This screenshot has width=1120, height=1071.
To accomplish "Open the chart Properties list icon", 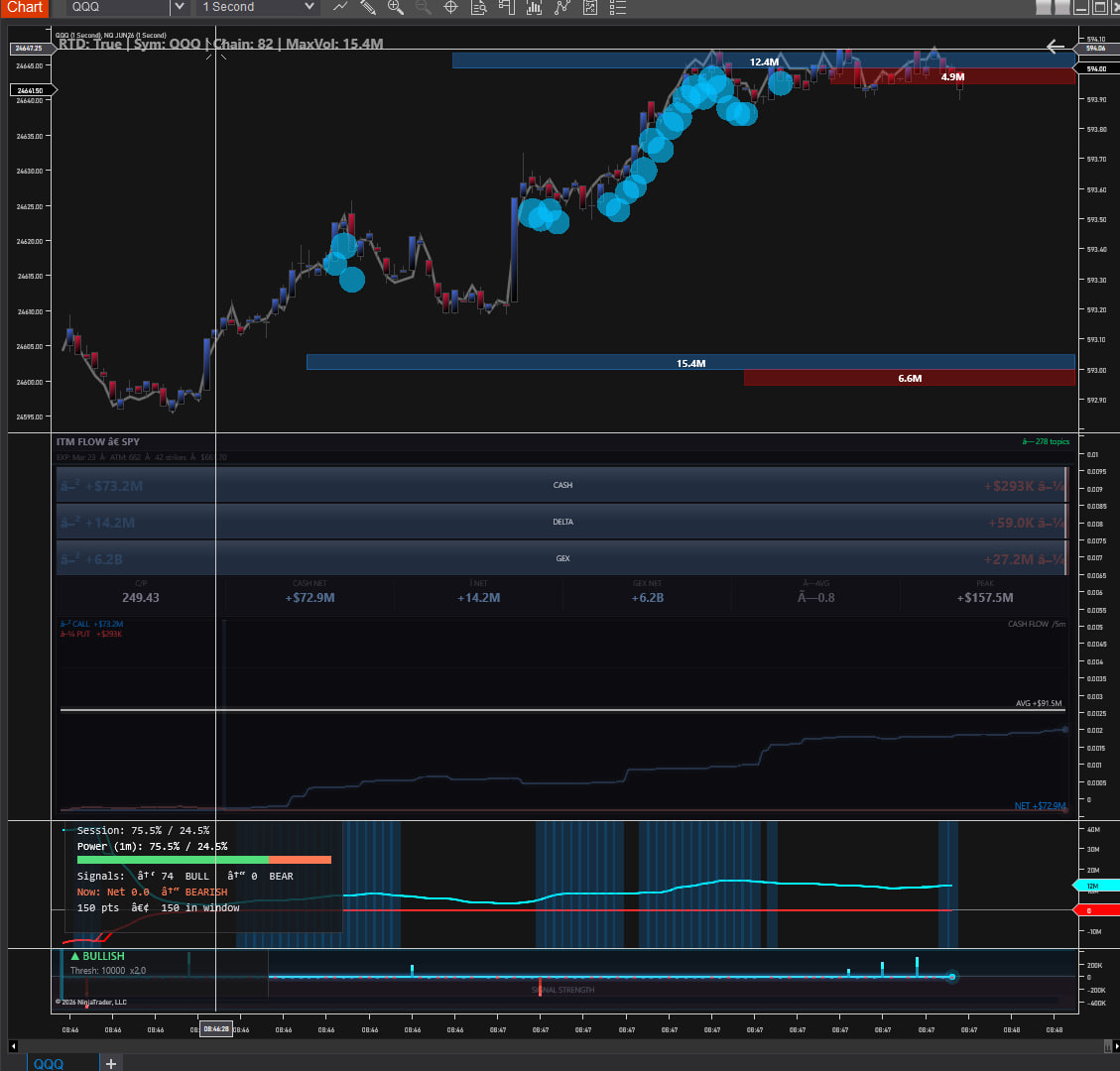I will (x=618, y=7).
